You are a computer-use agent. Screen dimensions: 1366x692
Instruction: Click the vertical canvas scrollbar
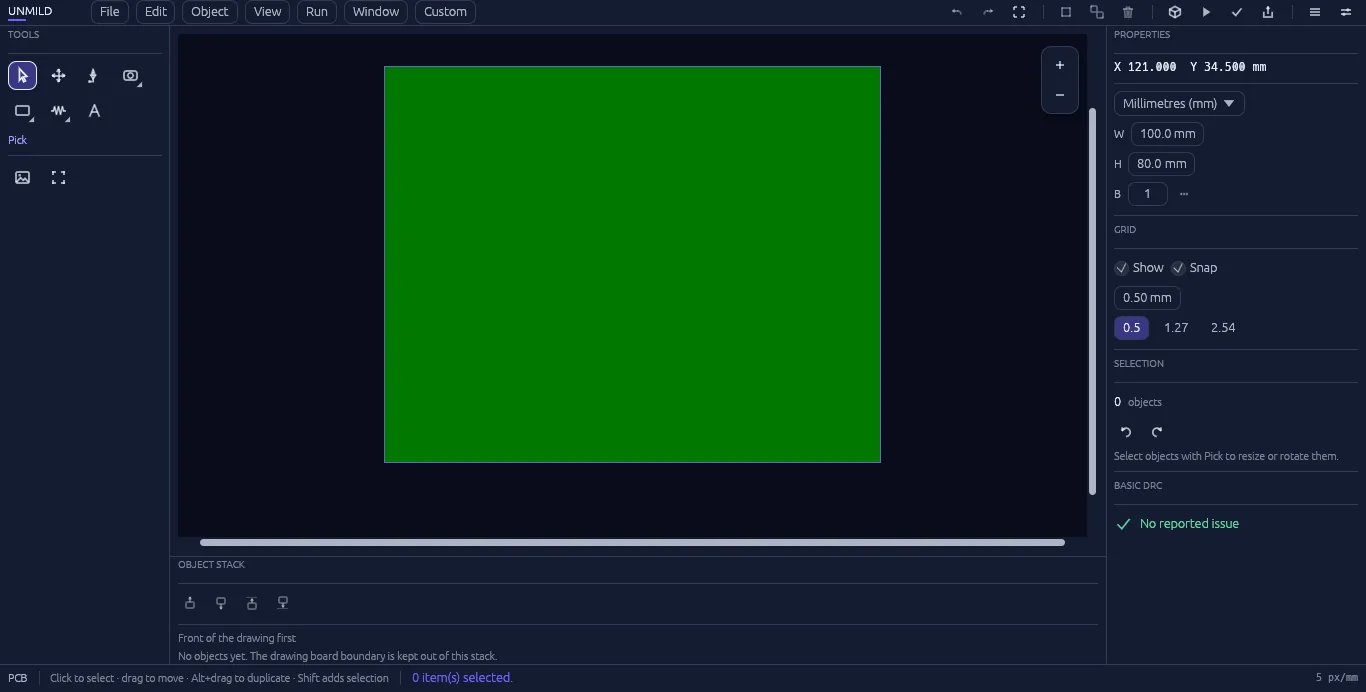coord(1092,300)
